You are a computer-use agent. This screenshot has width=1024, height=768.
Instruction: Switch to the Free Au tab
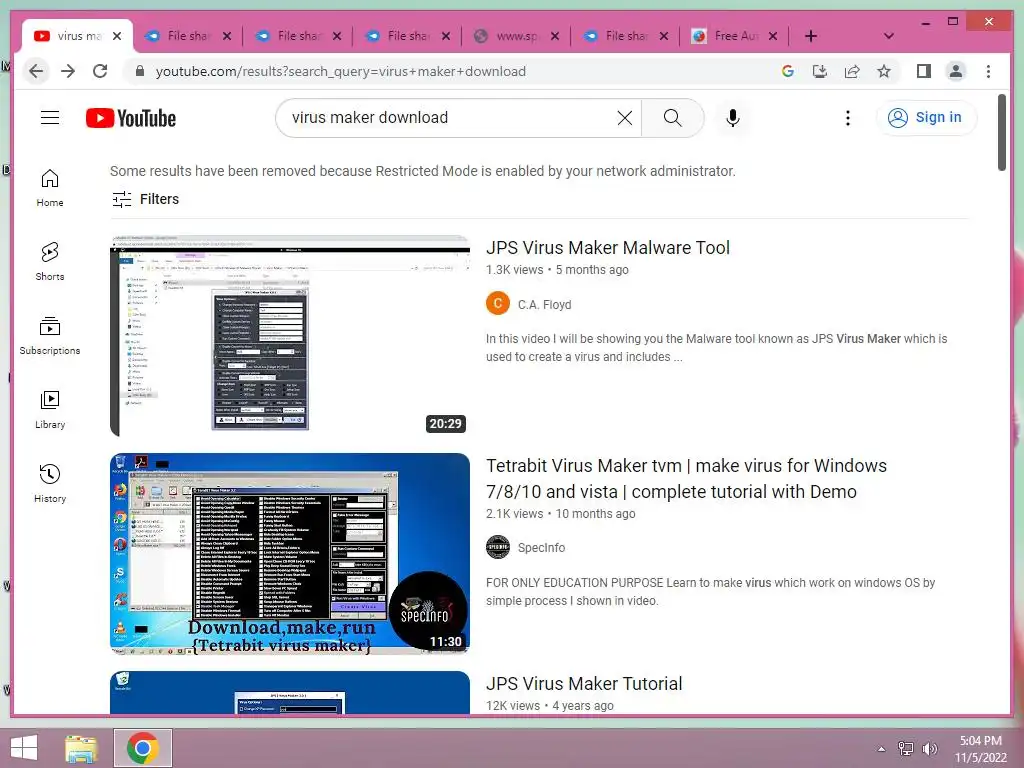(x=735, y=36)
